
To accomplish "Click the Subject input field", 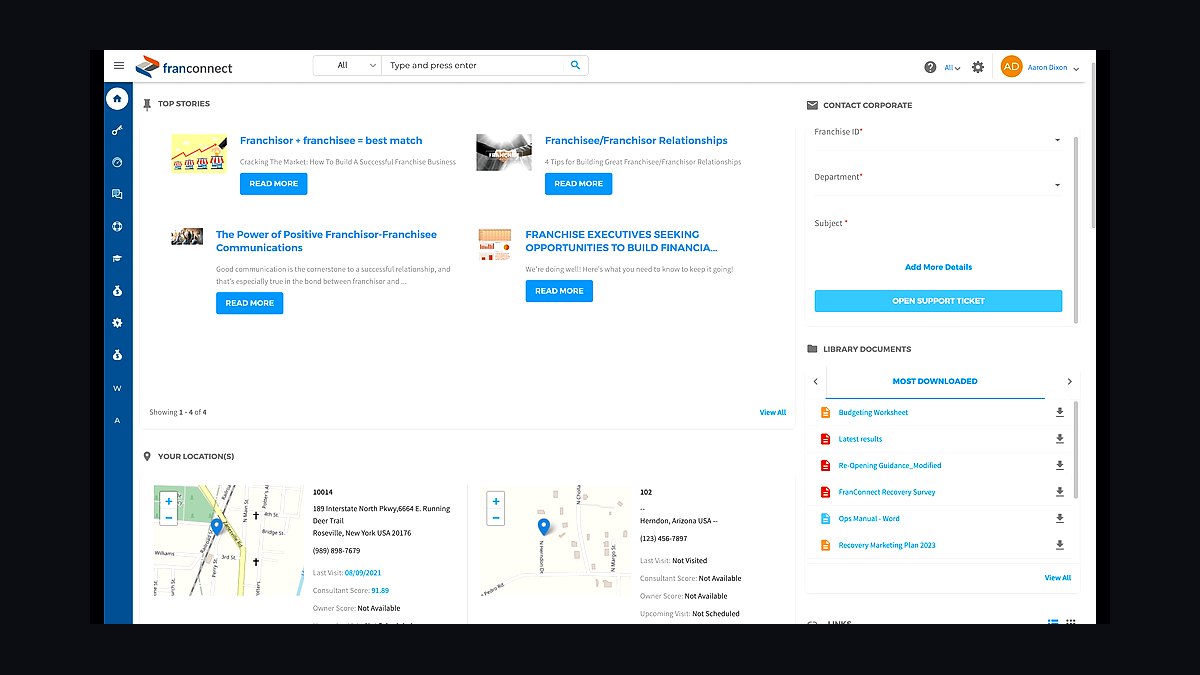I will (938, 235).
